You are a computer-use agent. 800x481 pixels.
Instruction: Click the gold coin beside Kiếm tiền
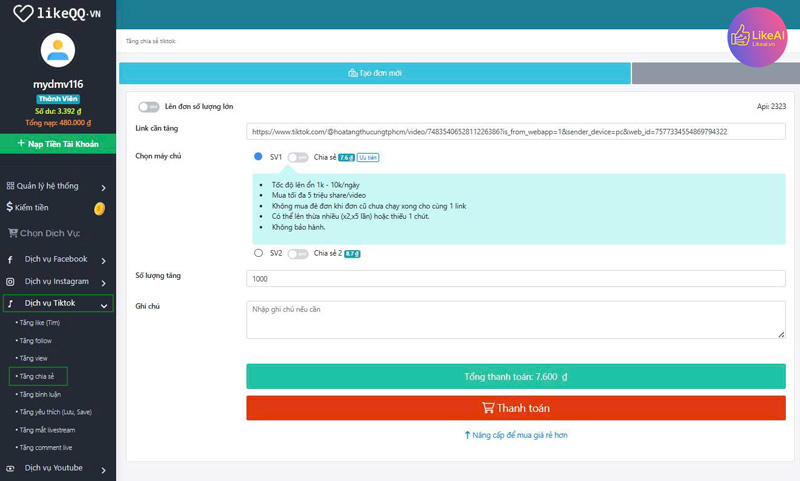point(99,208)
